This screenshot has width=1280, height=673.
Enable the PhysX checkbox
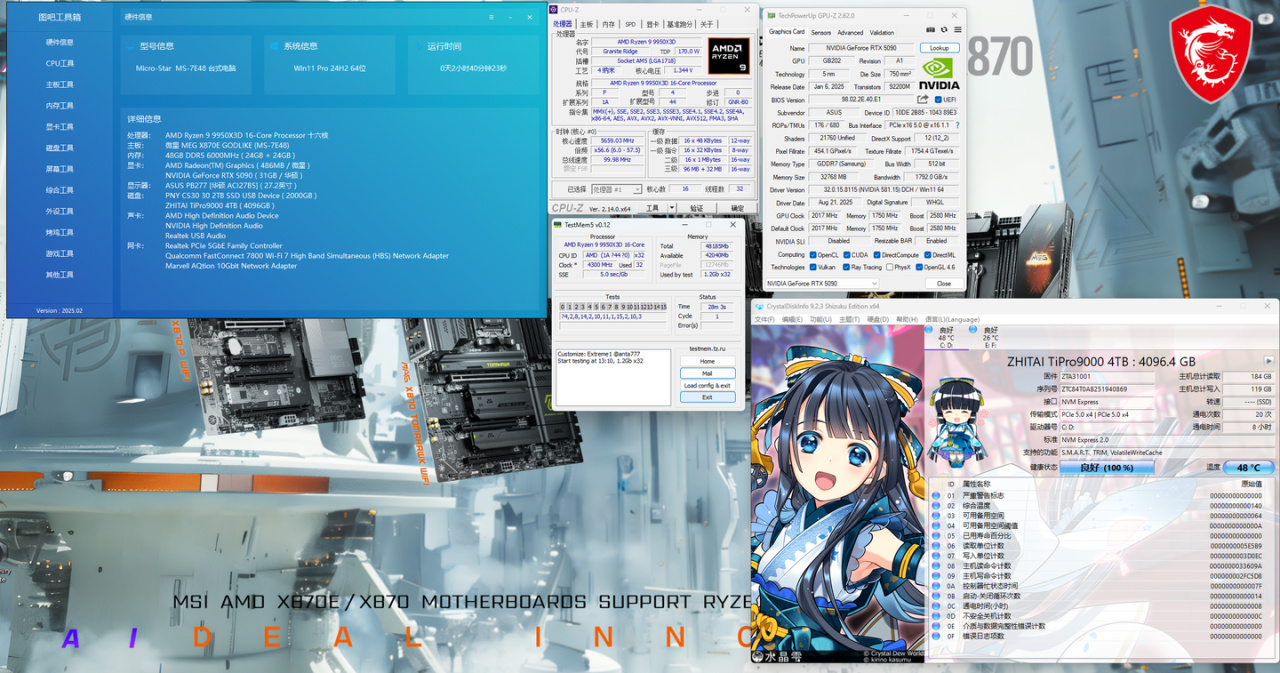(887, 267)
